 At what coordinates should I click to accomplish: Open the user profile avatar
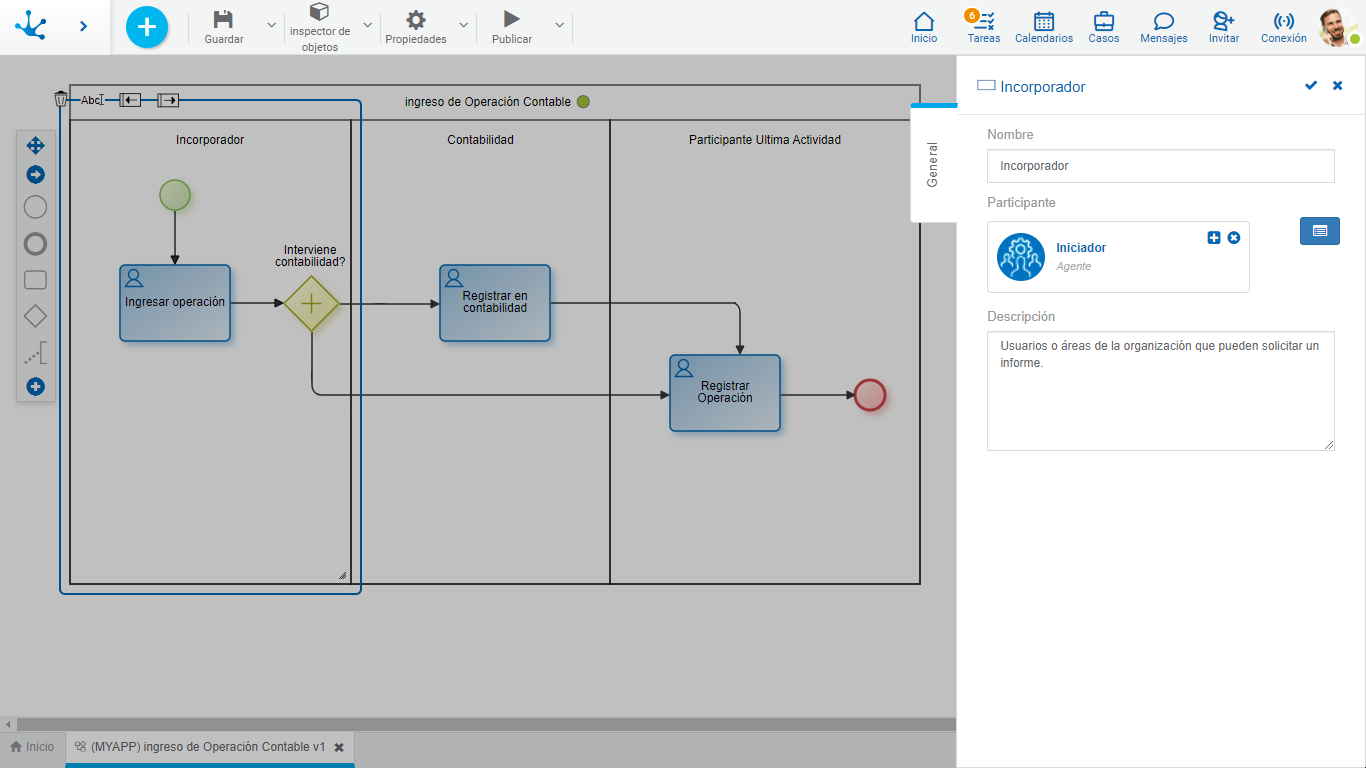click(x=1337, y=28)
